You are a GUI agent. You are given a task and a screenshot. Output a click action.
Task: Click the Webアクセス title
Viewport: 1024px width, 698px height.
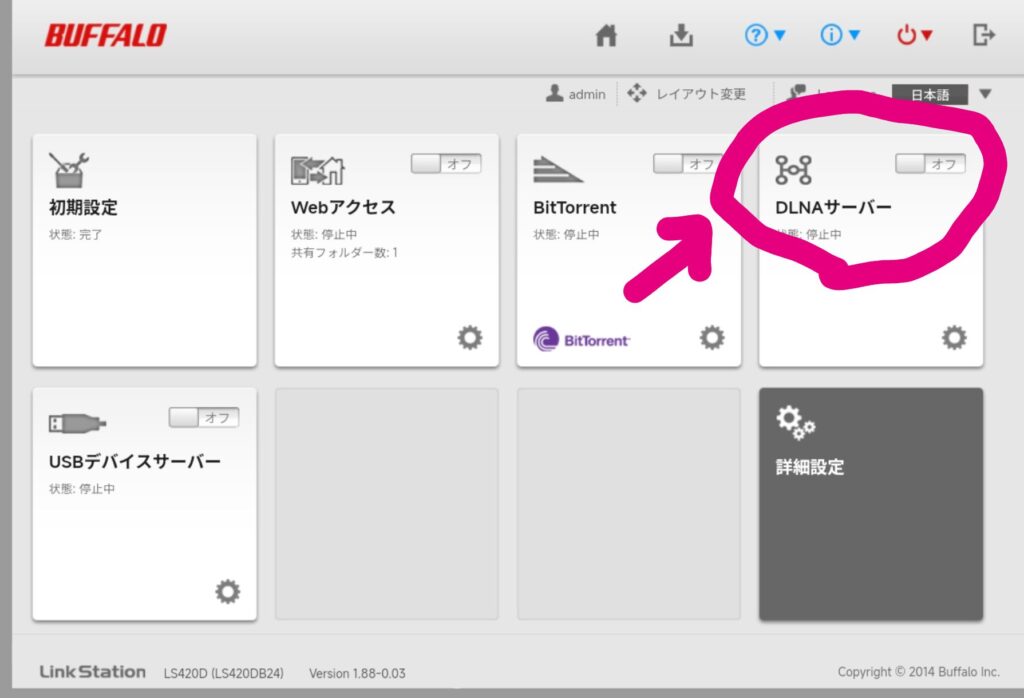point(344,207)
